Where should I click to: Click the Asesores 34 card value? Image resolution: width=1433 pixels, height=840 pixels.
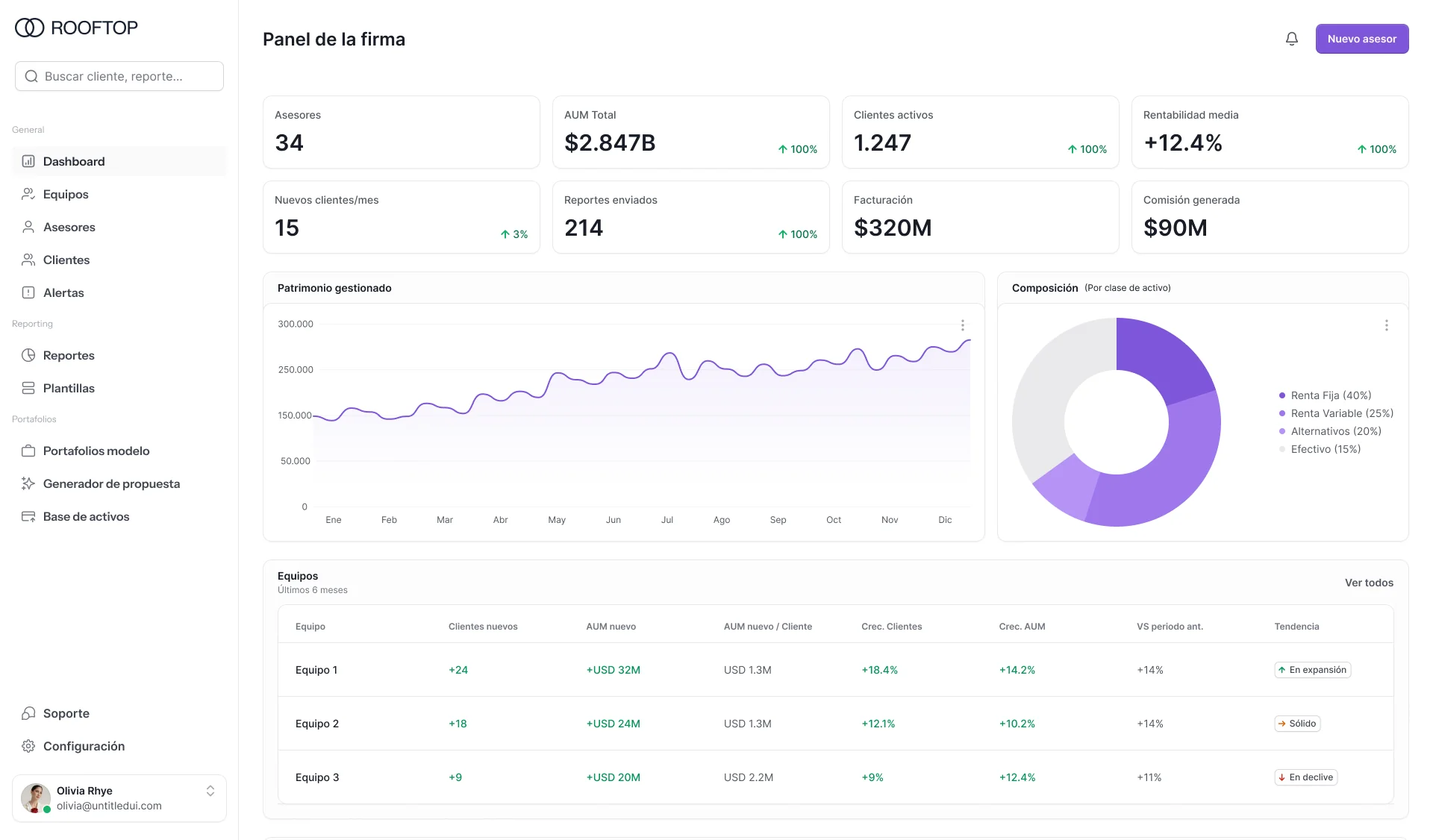coord(290,142)
